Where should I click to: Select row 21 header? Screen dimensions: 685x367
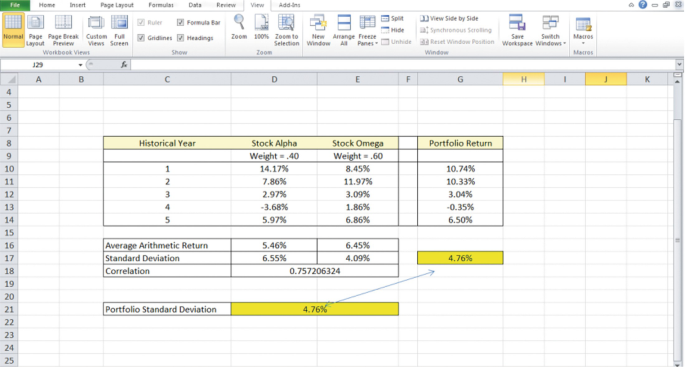tap(9, 309)
